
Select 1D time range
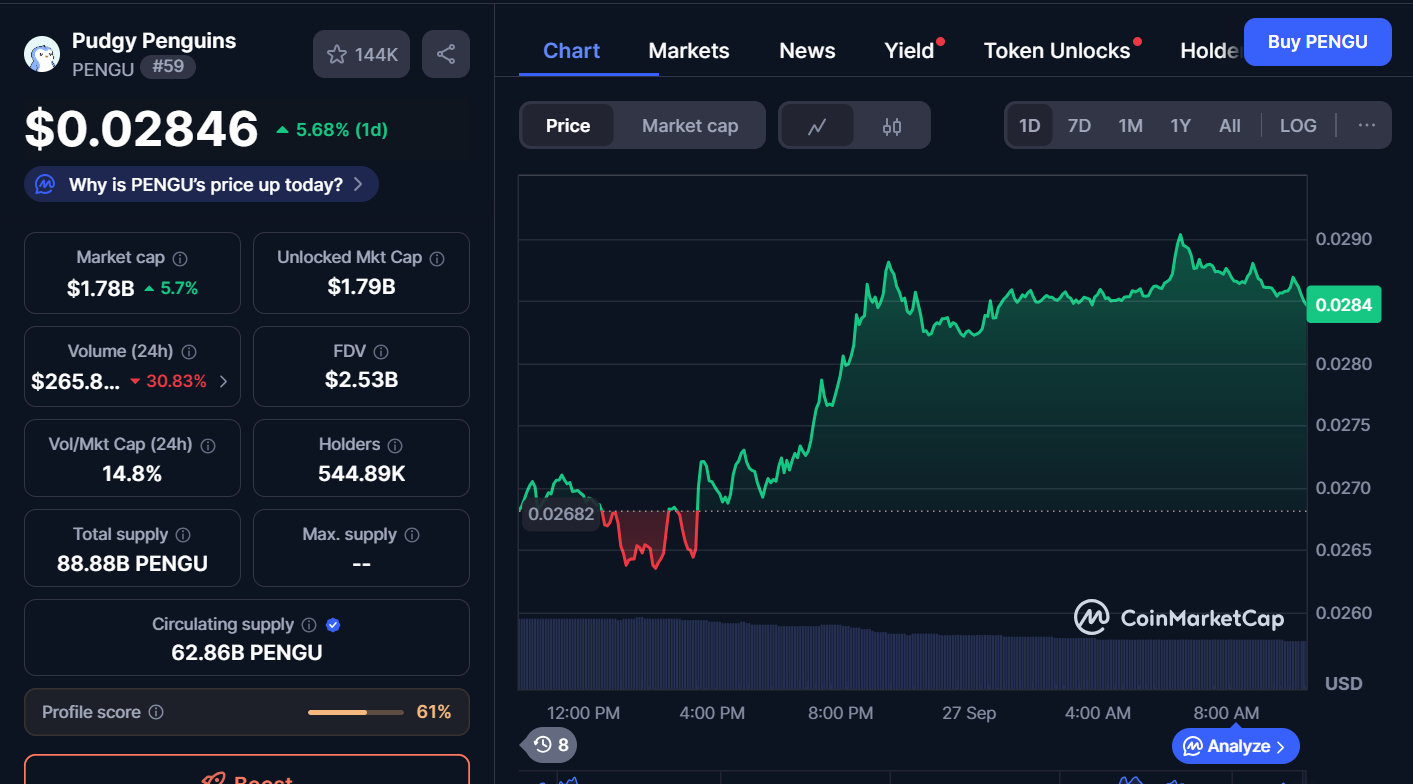[1030, 126]
